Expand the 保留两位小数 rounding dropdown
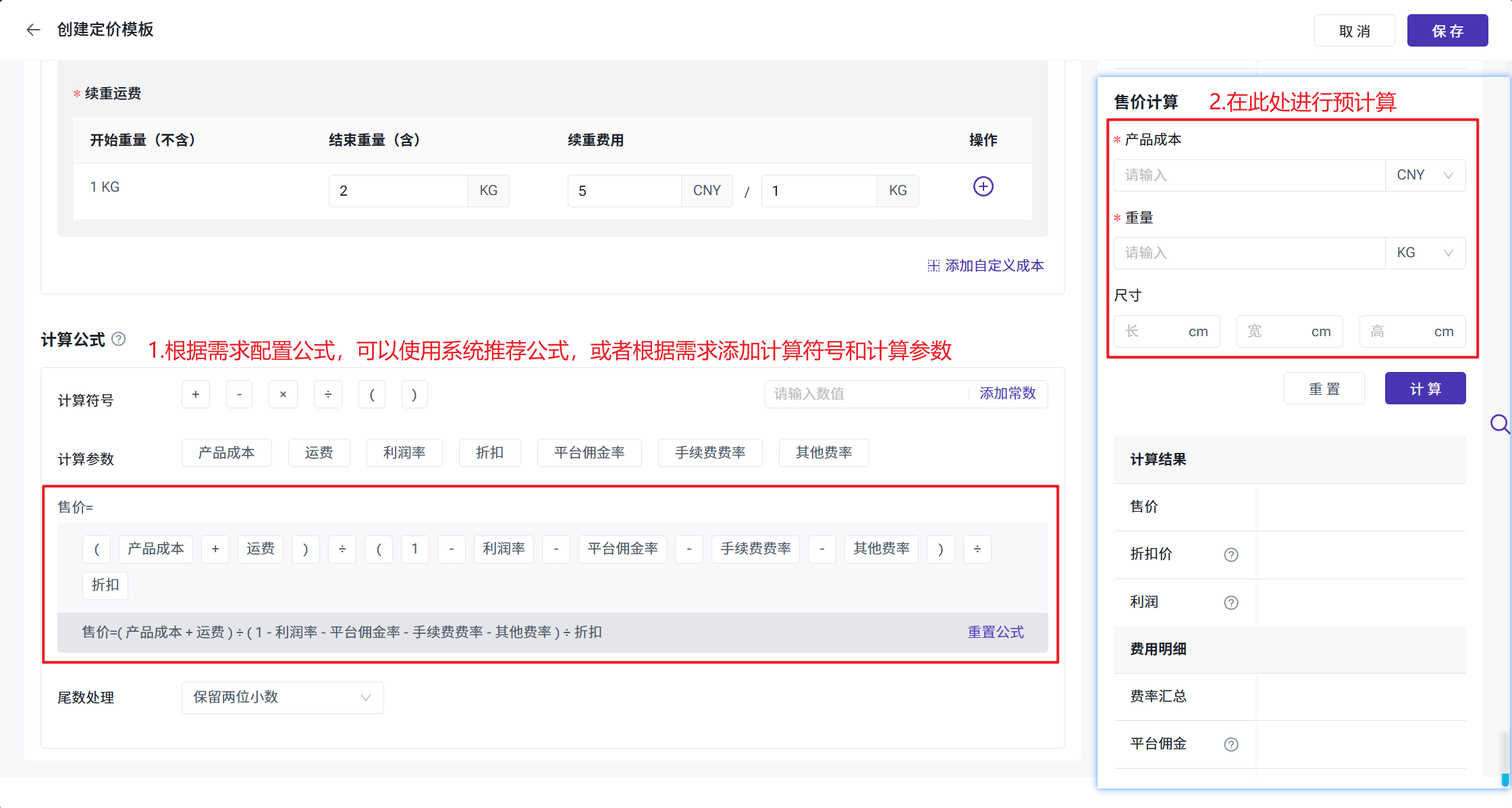The image size is (1512, 808). click(x=282, y=697)
